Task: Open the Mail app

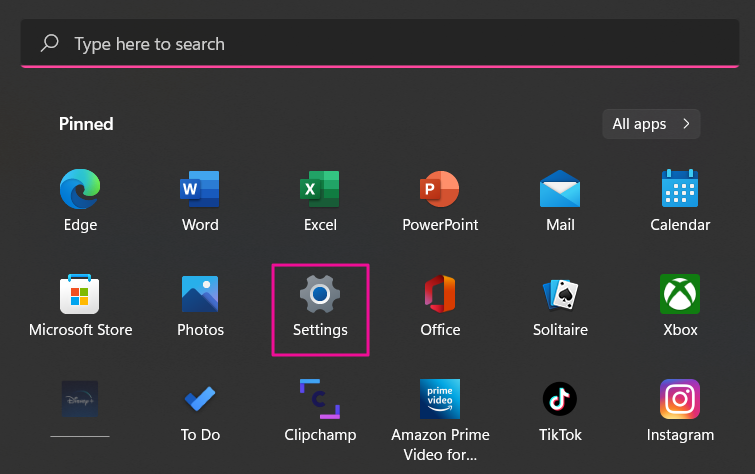Action: click(x=560, y=190)
